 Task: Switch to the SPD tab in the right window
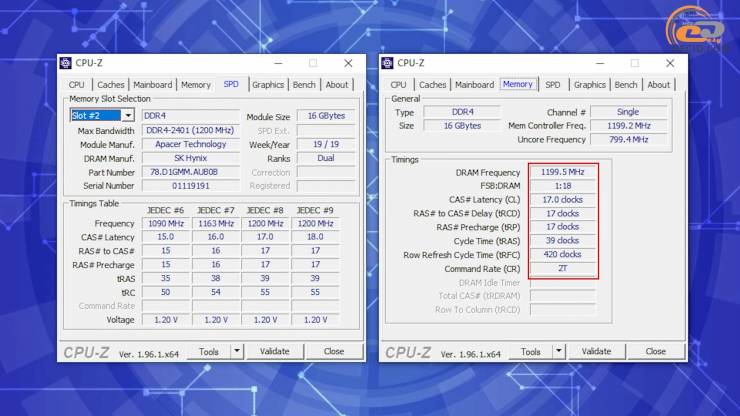553,85
